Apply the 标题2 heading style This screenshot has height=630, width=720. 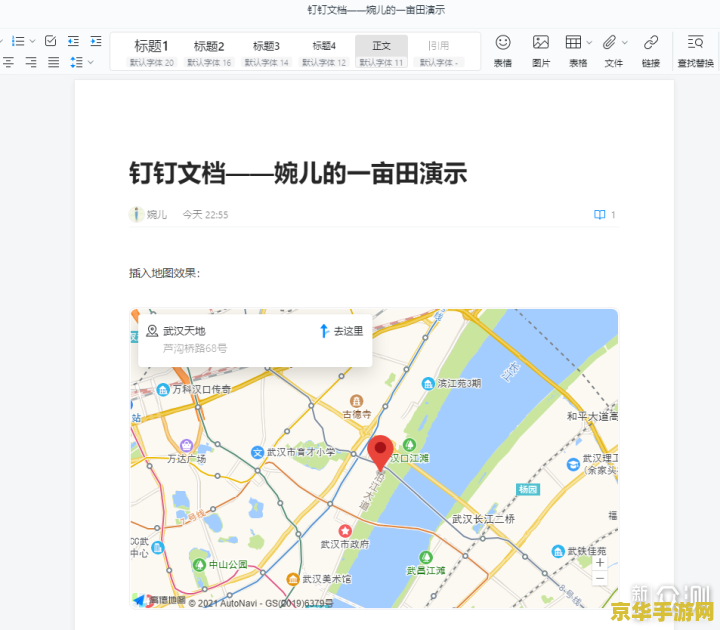click(209, 52)
